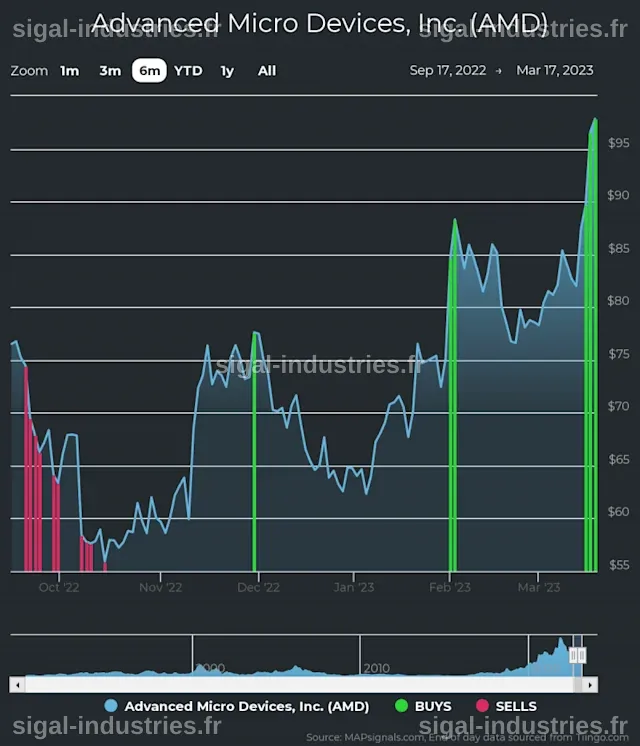This screenshot has height=746, width=640.
Task: Click navigator scroll-right arrow
Action: 590,685
